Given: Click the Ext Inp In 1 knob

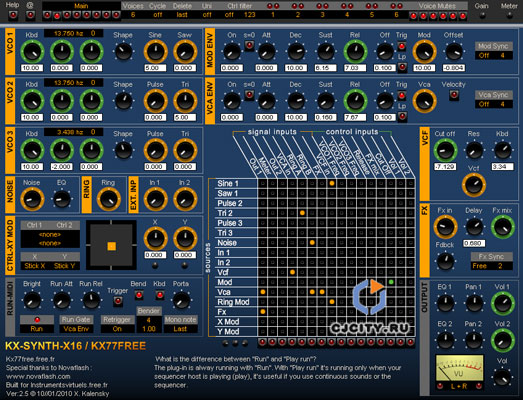Looking at the screenshot, I should point(155,199).
